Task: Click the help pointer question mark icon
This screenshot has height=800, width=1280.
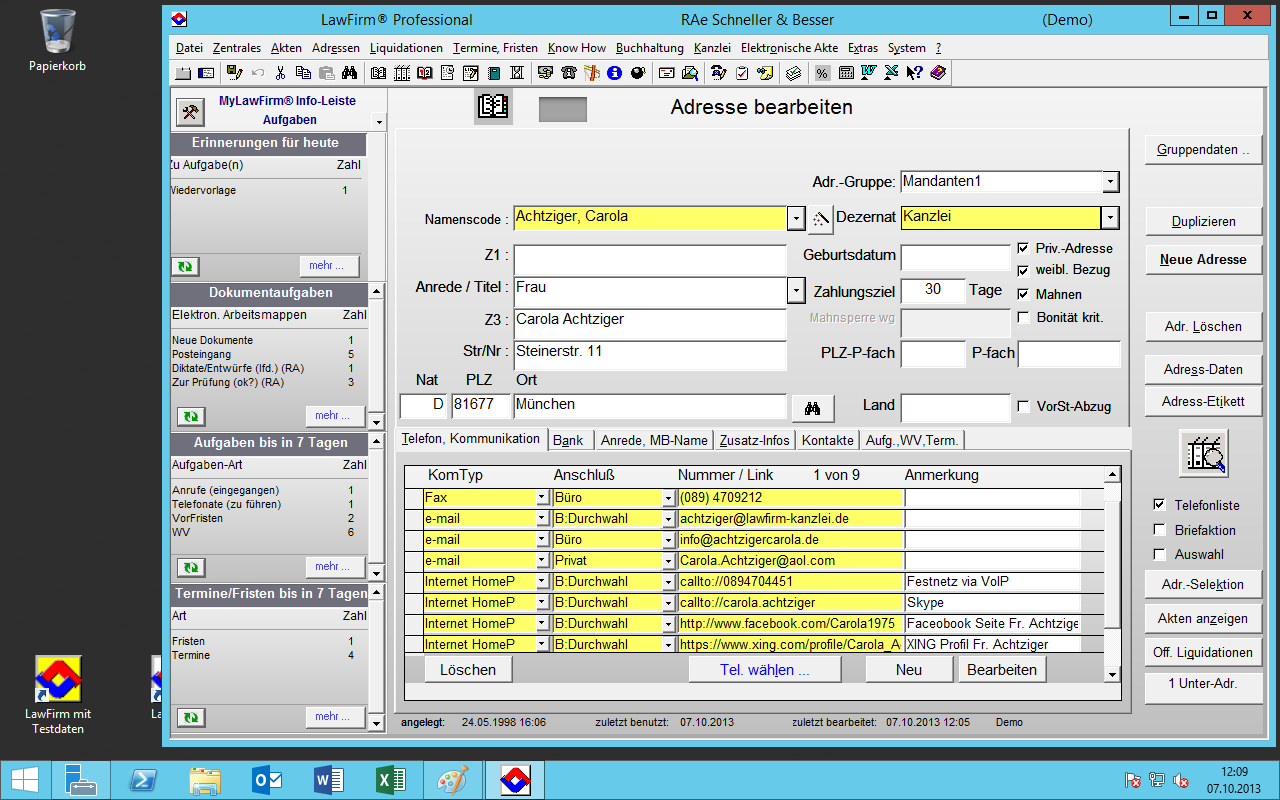Action: [914, 73]
